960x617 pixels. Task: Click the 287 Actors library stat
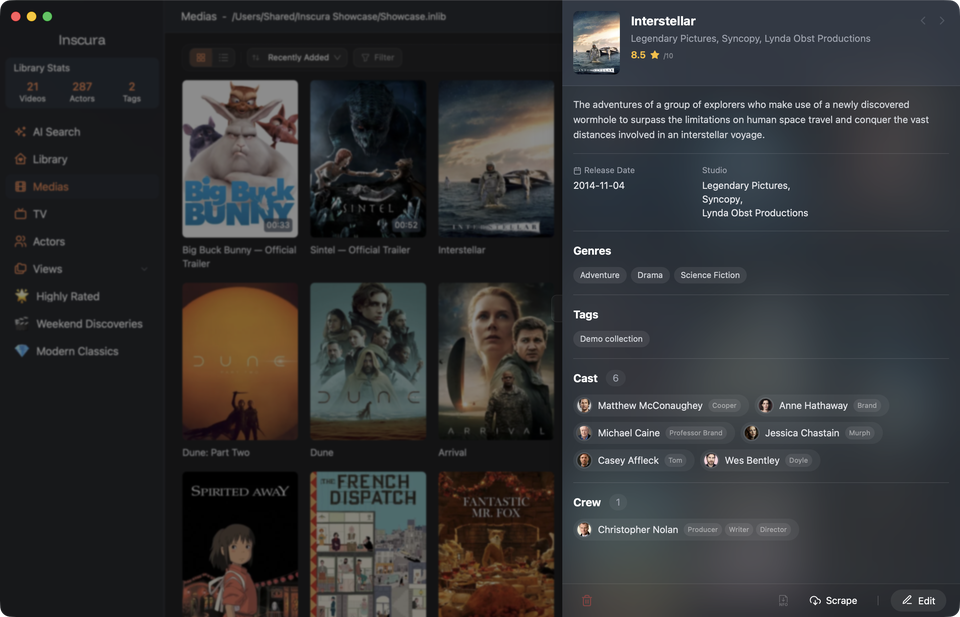[x=82, y=92]
